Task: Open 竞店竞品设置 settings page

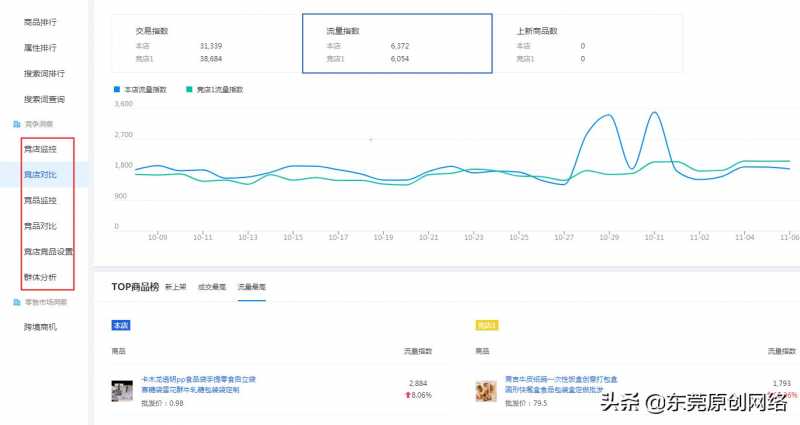Action: (x=48, y=252)
